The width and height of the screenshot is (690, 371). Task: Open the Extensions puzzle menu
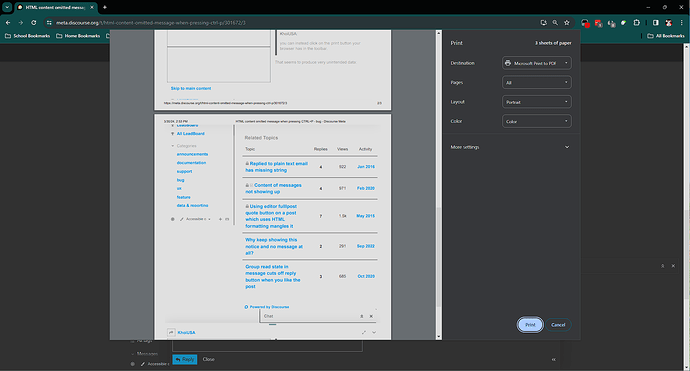point(636,22)
